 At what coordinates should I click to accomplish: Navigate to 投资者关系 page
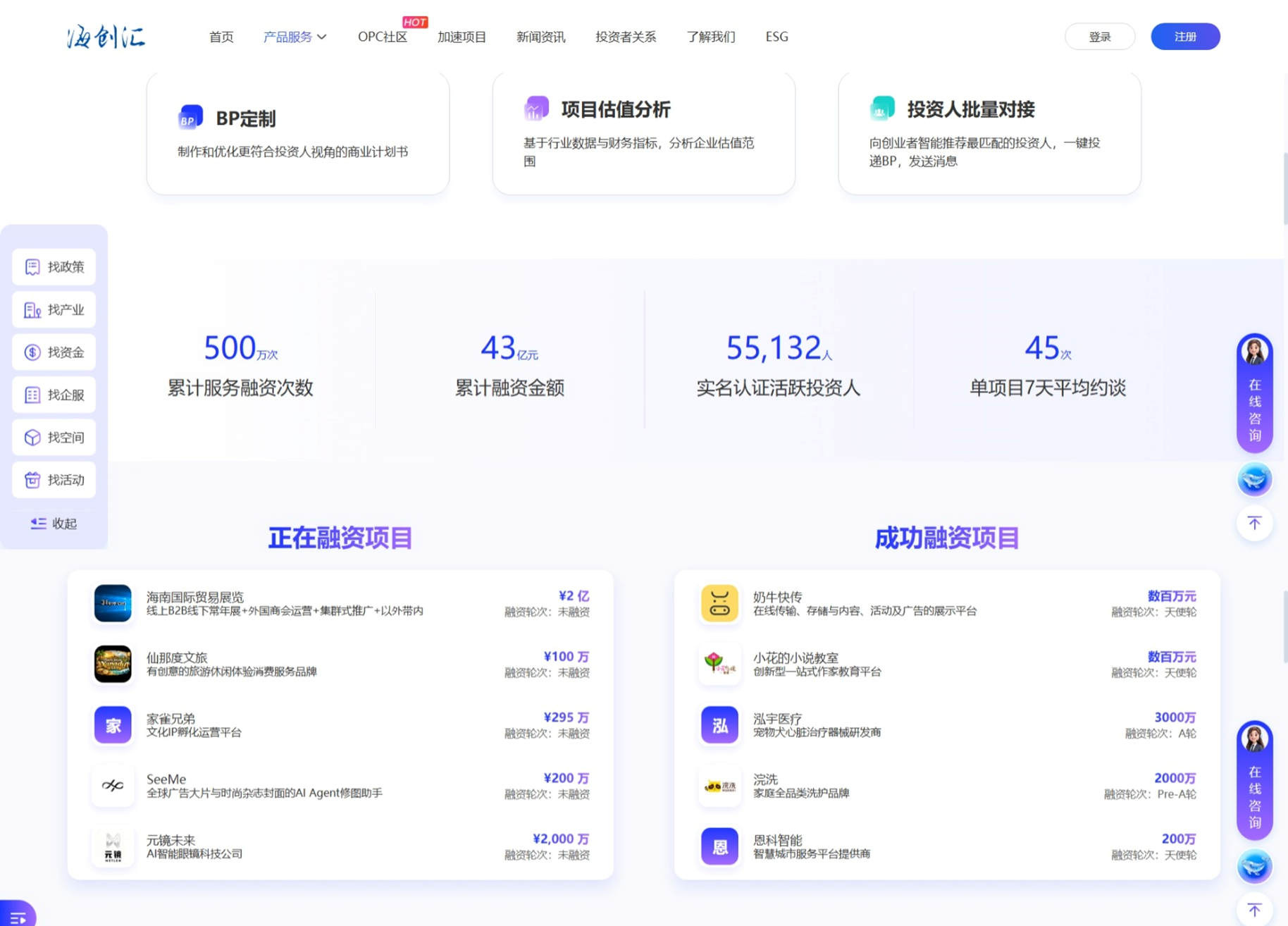pyautogui.click(x=625, y=37)
